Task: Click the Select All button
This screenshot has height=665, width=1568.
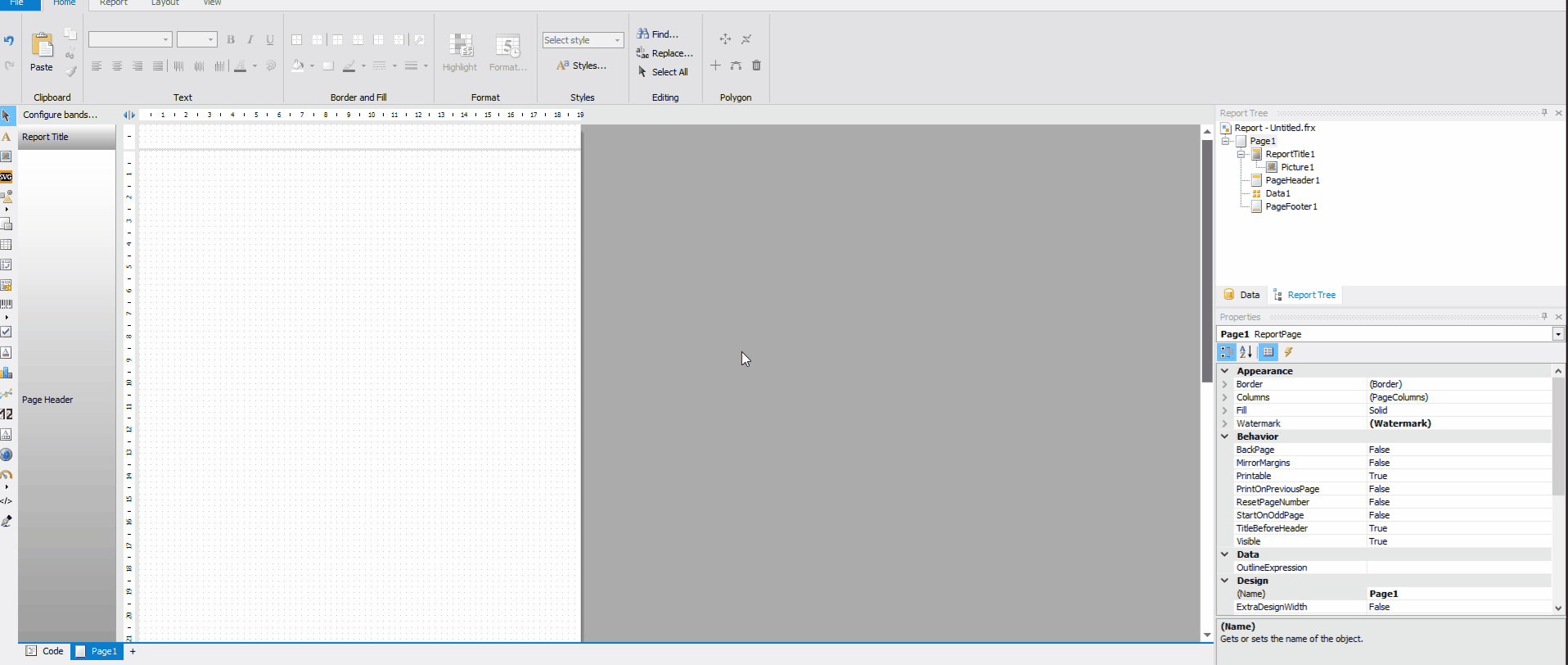Action: pos(662,72)
